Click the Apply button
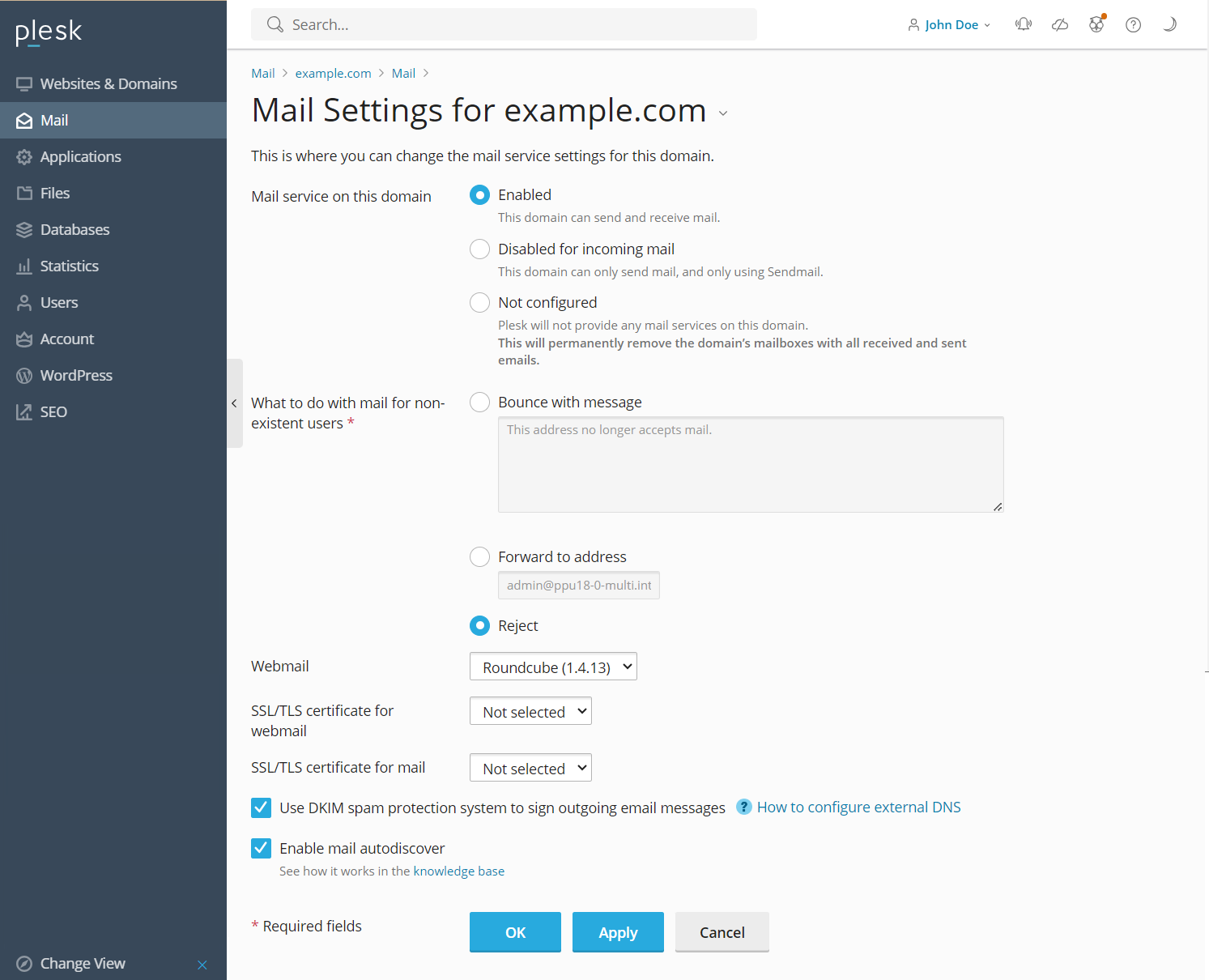Viewport: 1209px width, 980px height. click(x=618, y=932)
